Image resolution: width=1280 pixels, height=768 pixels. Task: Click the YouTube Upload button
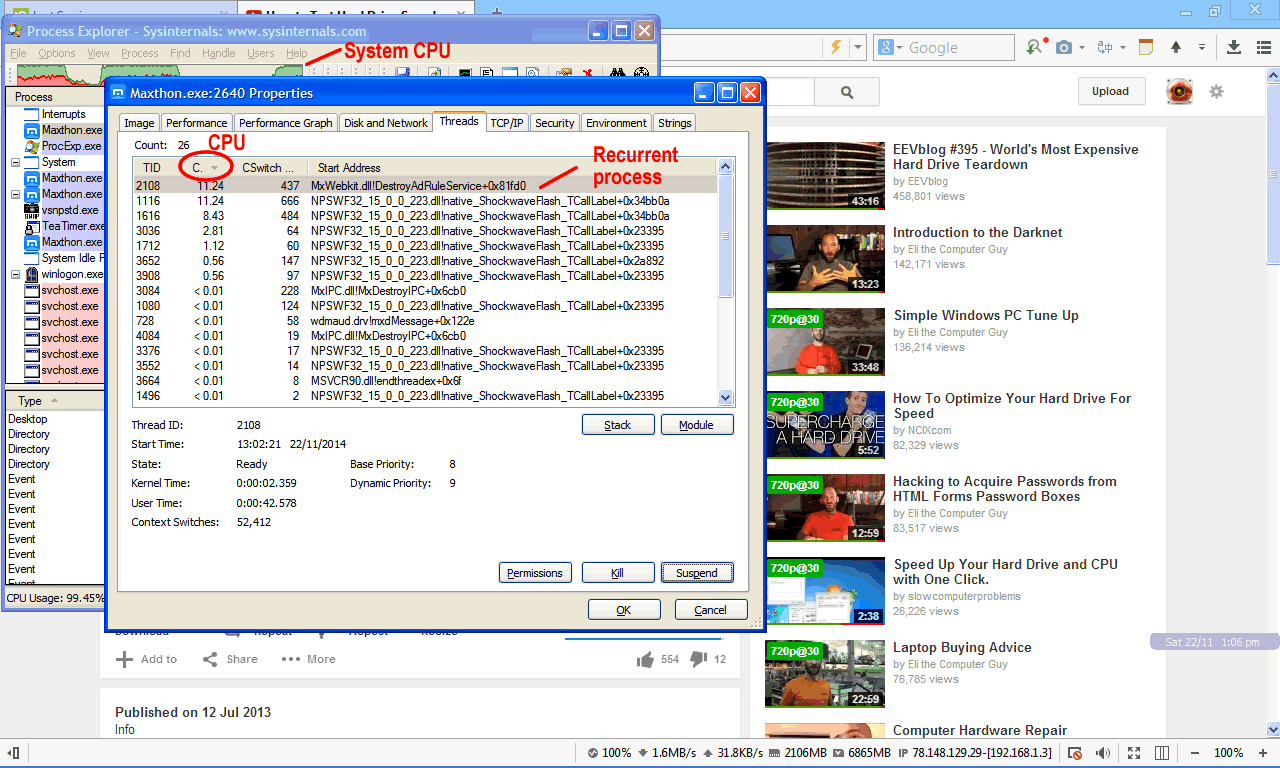coord(1110,91)
